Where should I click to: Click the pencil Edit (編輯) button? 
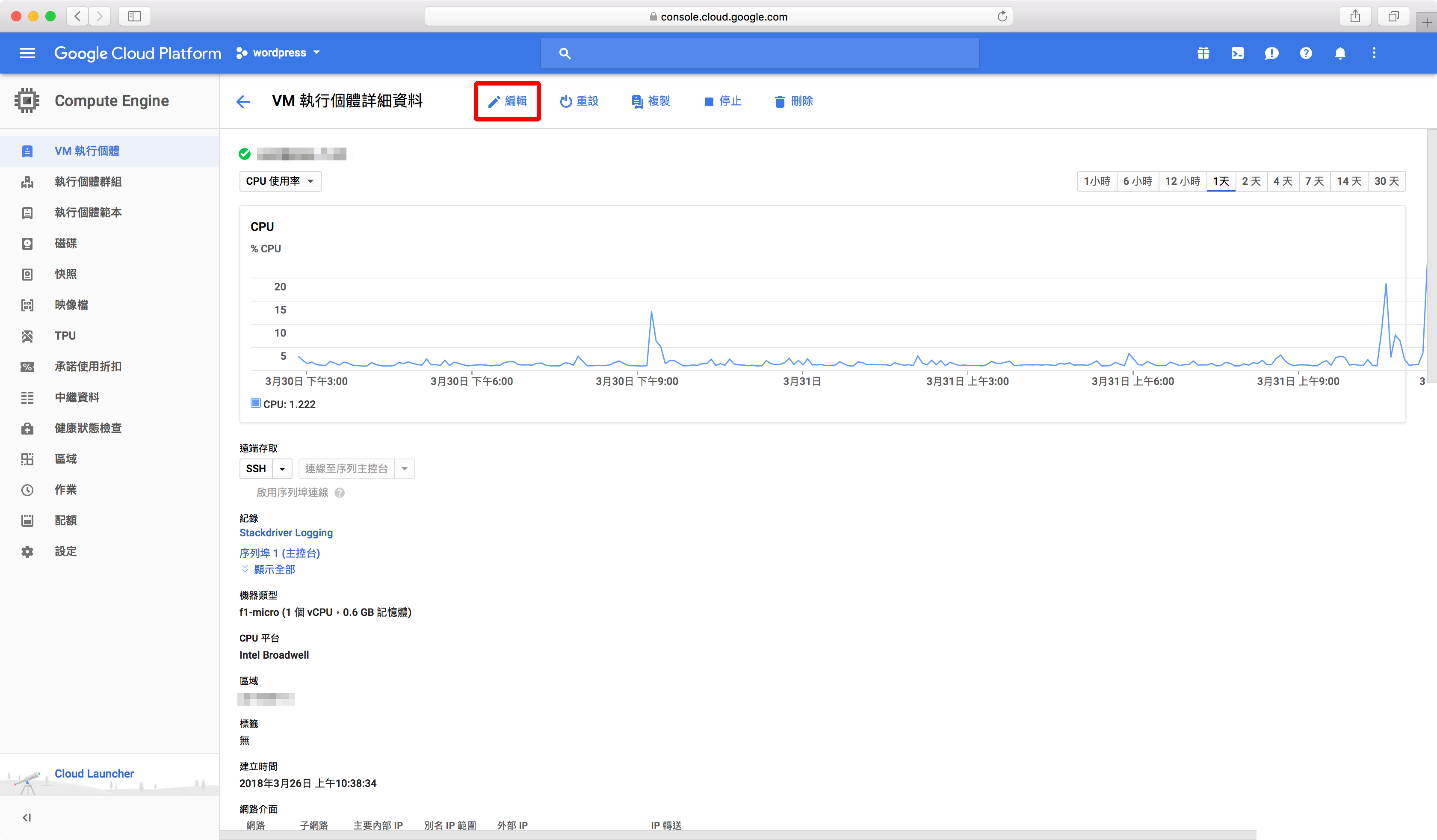[507, 101]
